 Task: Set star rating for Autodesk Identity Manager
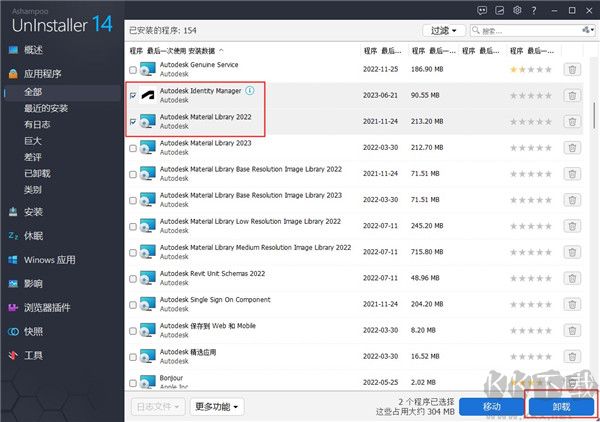coord(531,96)
